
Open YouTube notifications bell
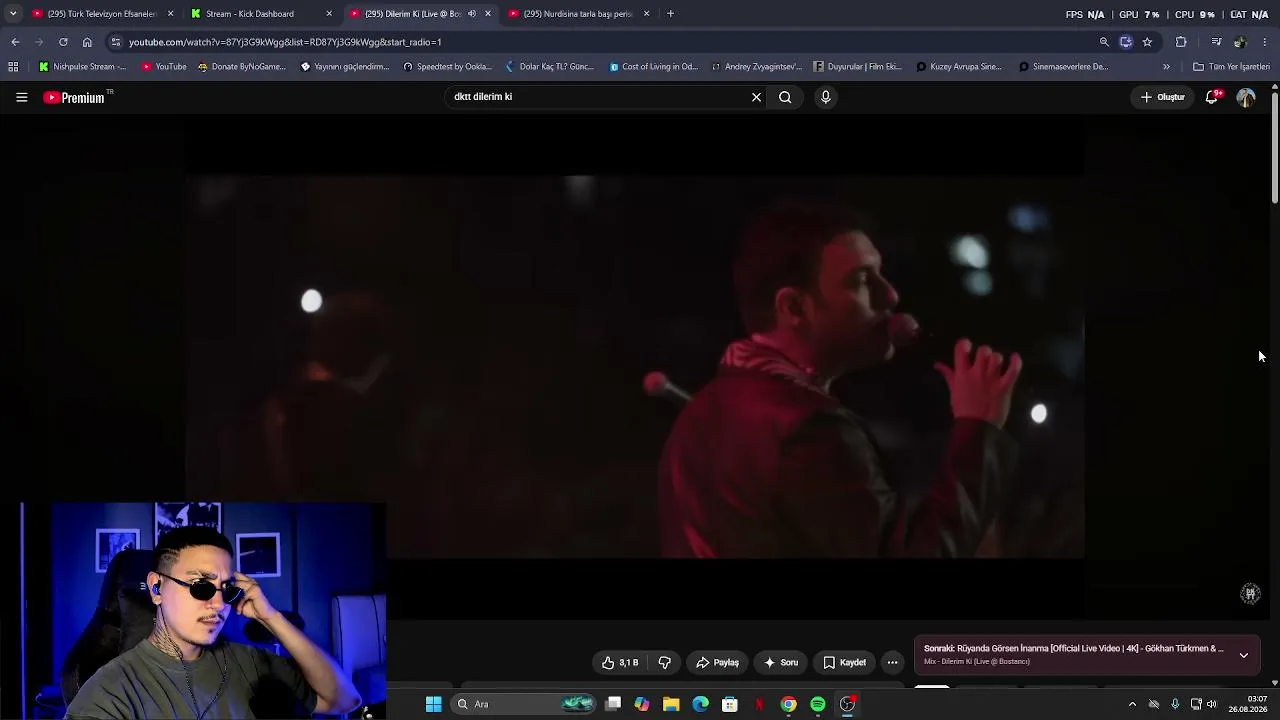coord(1212,97)
